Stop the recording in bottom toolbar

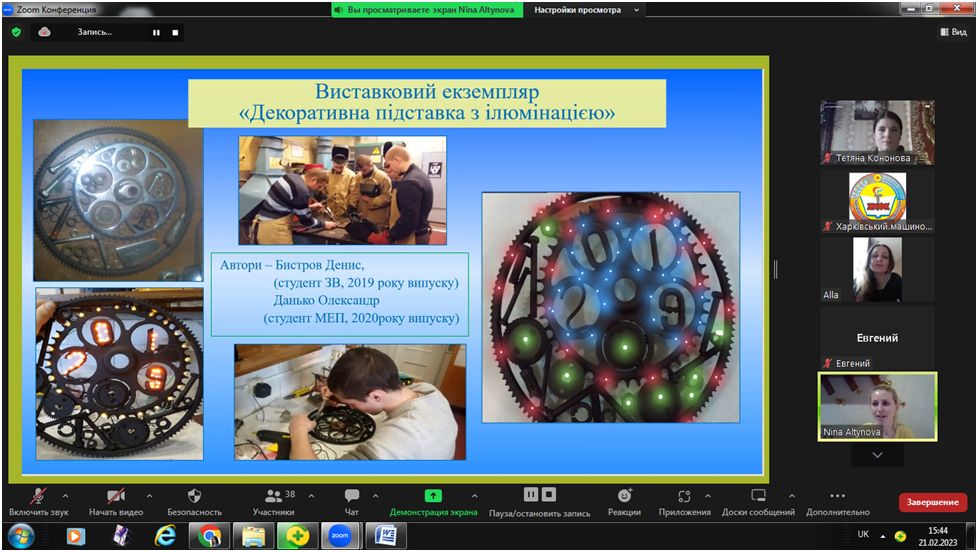tap(549, 495)
